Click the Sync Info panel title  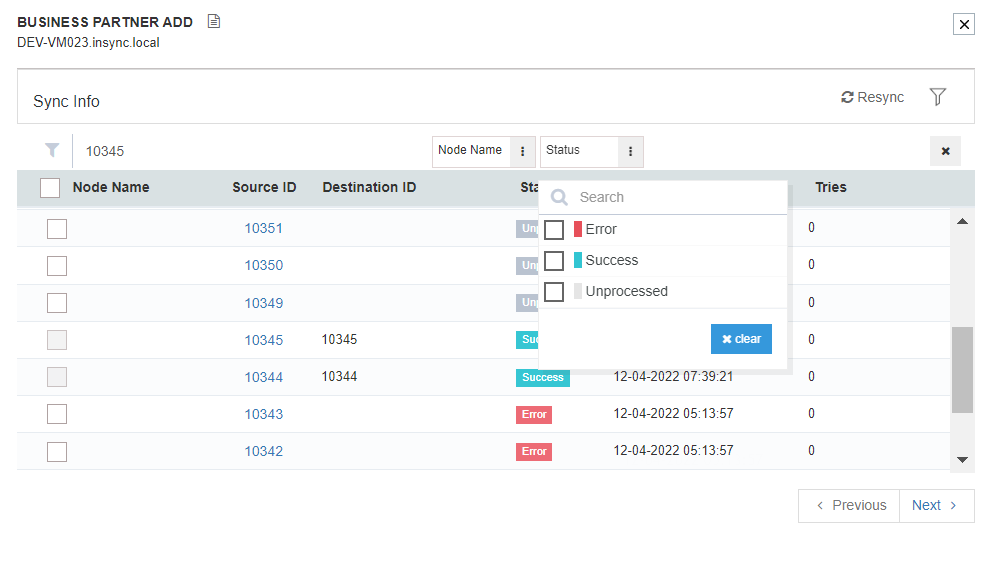click(66, 101)
